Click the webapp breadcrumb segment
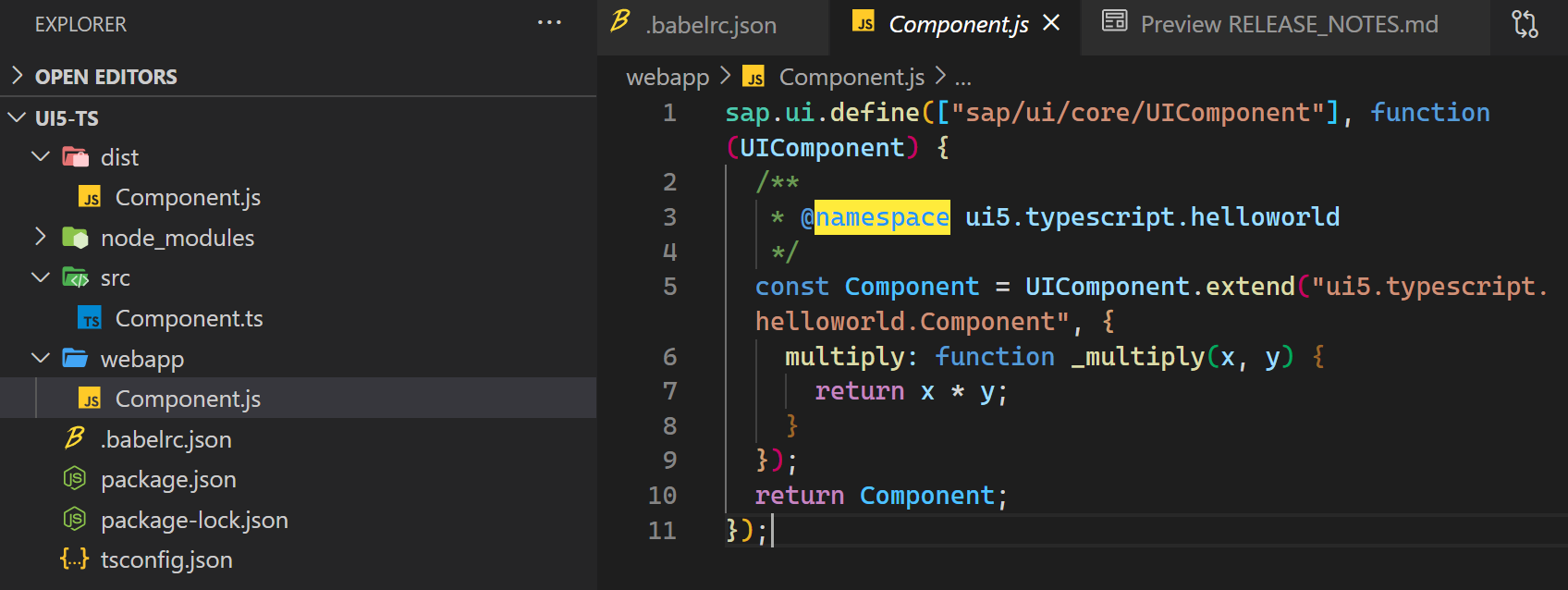Image resolution: width=1568 pixels, height=590 pixels. pyautogui.click(x=668, y=78)
